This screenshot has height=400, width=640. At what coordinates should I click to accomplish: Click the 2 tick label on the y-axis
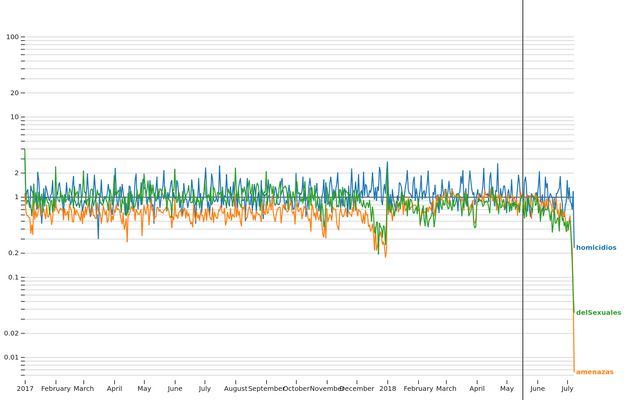17,173
